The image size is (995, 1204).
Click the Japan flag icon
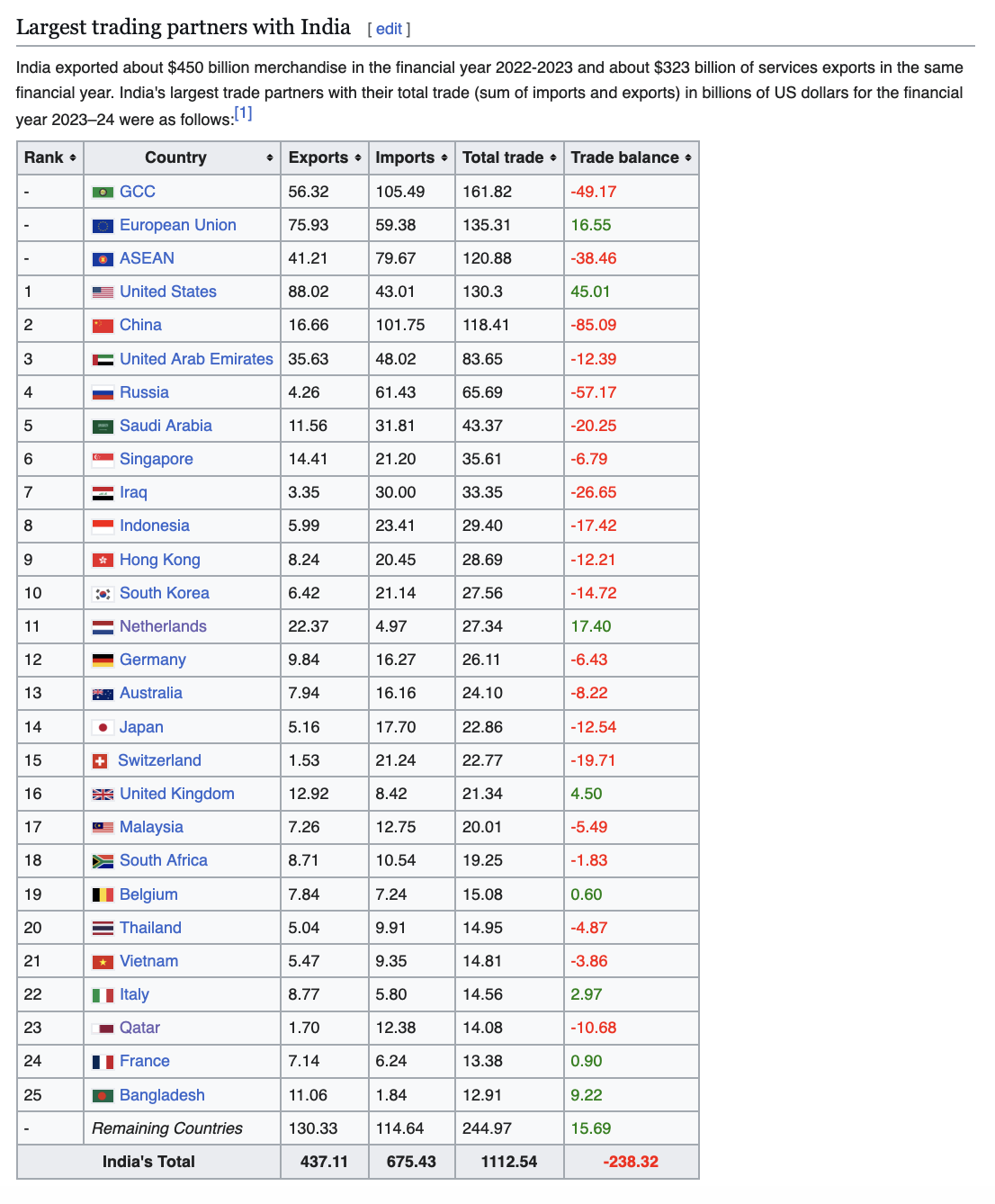(x=103, y=727)
